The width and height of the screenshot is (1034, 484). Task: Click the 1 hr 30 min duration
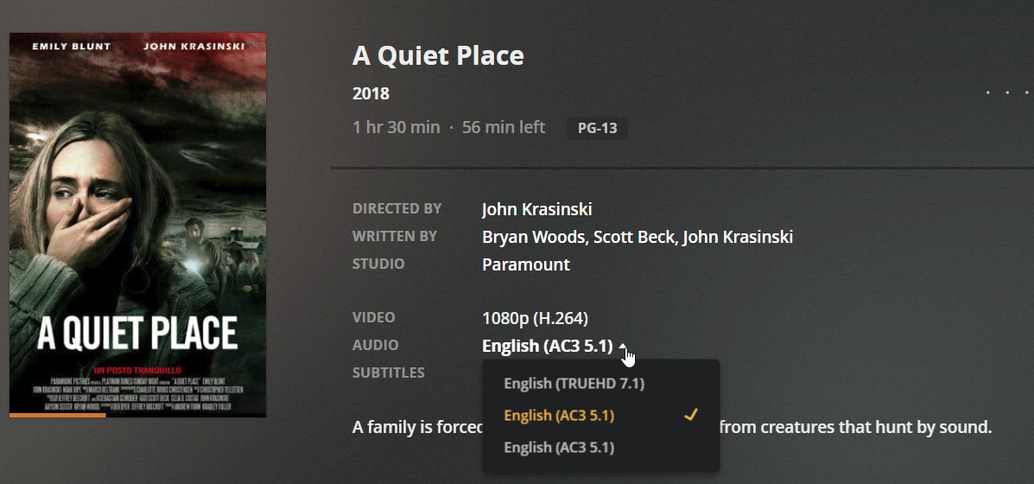tap(396, 128)
